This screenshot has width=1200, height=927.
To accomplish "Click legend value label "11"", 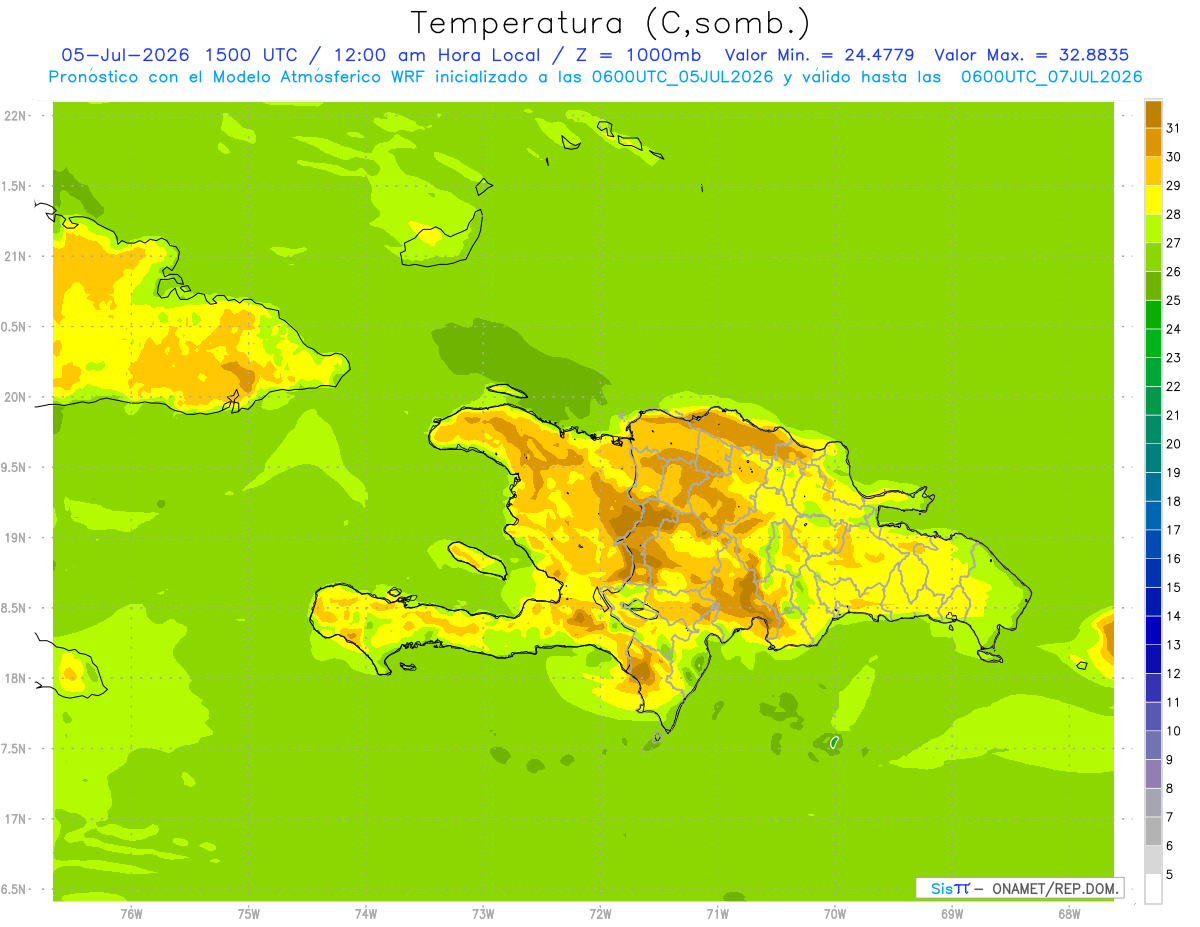I will pyautogui.click(x=1173, y=702).
